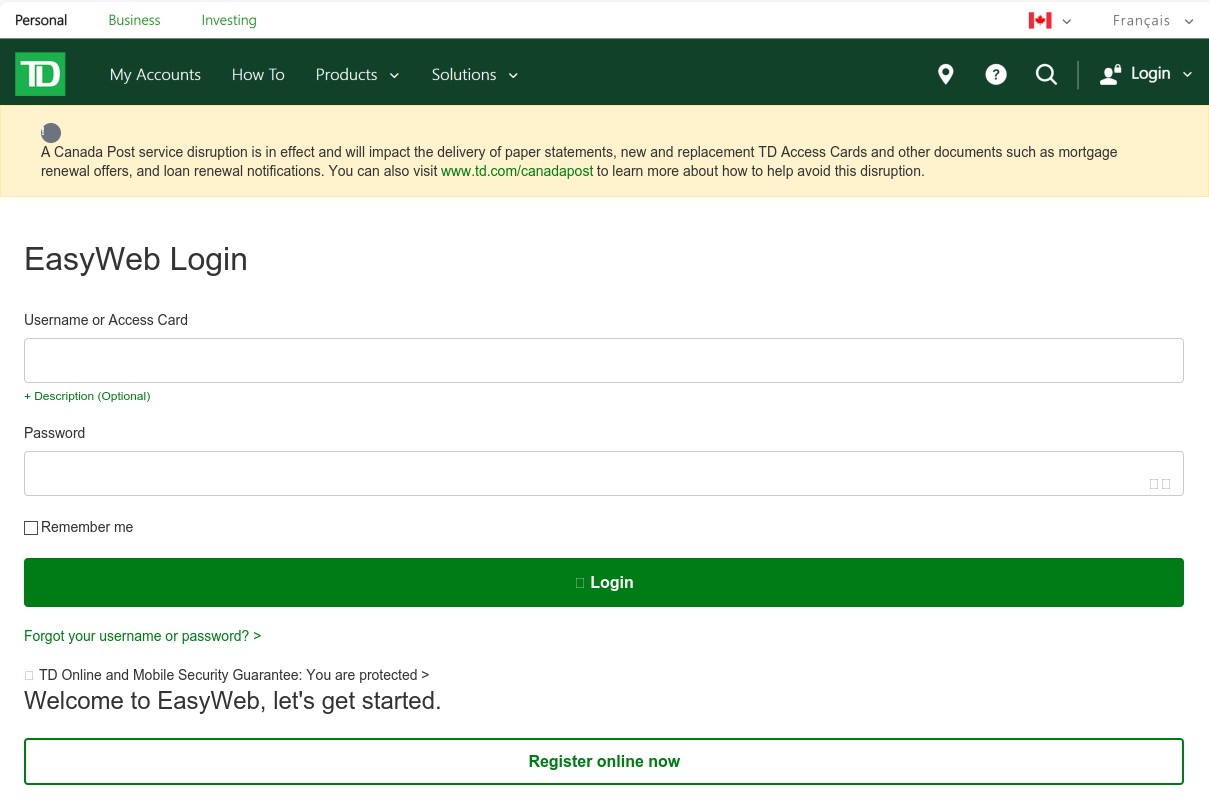This screenshot has width=1209, height=800.
Task: Open TD Online and Mobile Security Guarantee link
Action: 234,675
